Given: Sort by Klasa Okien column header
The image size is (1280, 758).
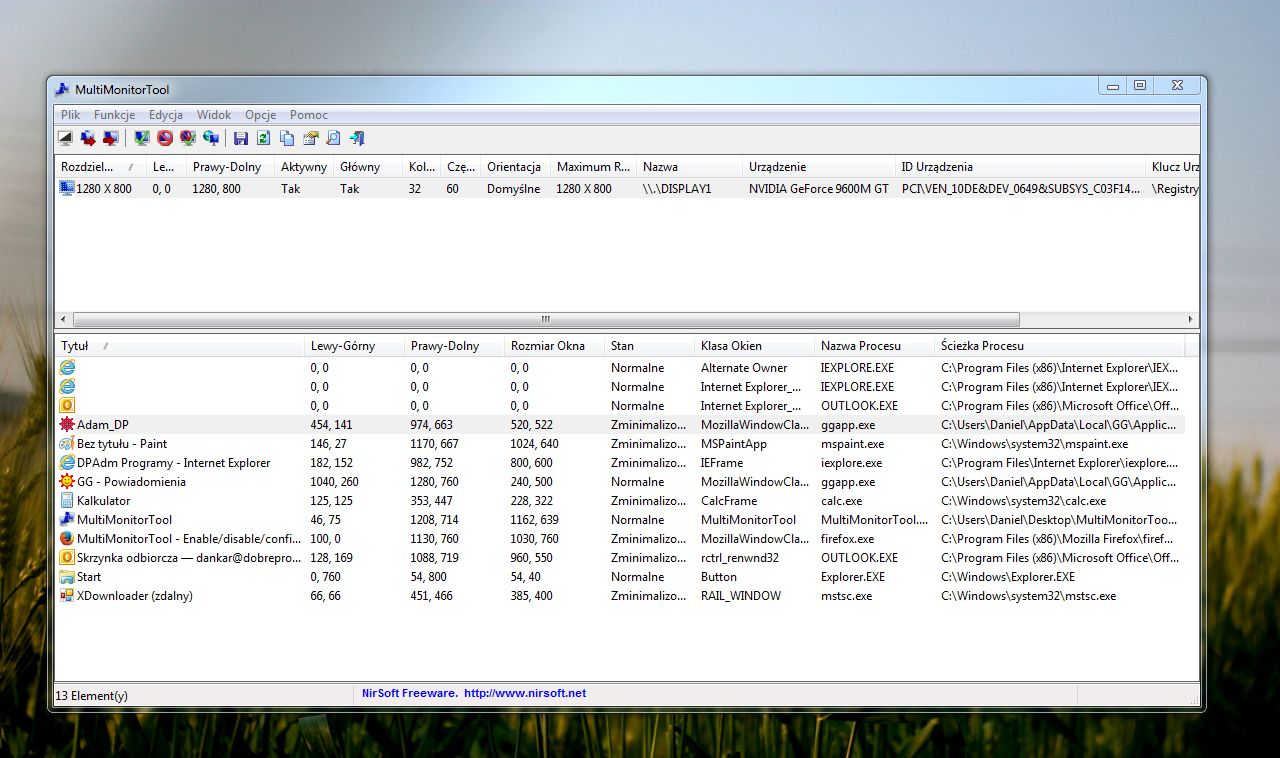Looking at the screenshot, I should (x=754, y=346).
